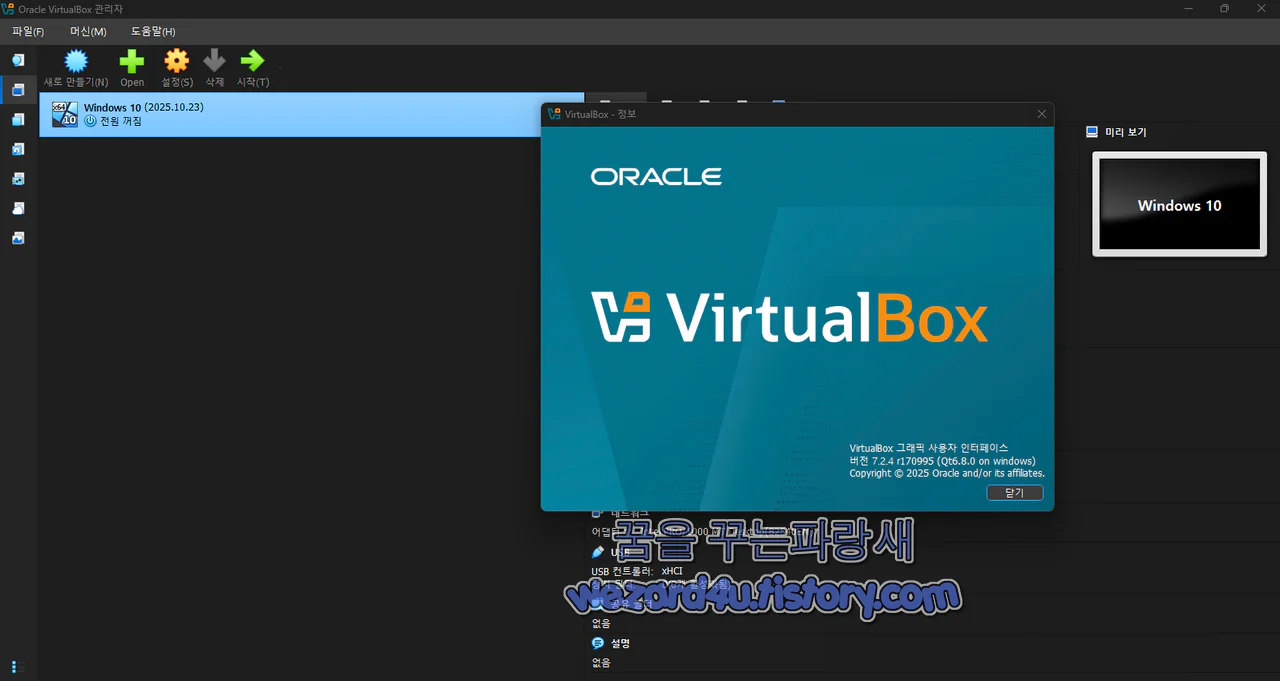This screenshot has height=681, width=1280.
Task: Click the VirtualBox logo in about dialog
Action: 790,317
